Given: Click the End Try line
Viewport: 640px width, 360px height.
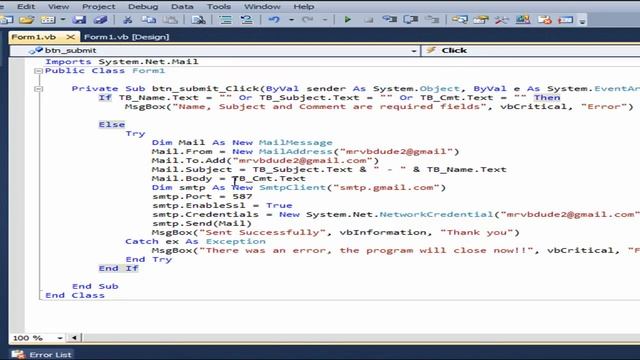Looking at the screenshot, I should pyautogui.click(x=149, y=259).
